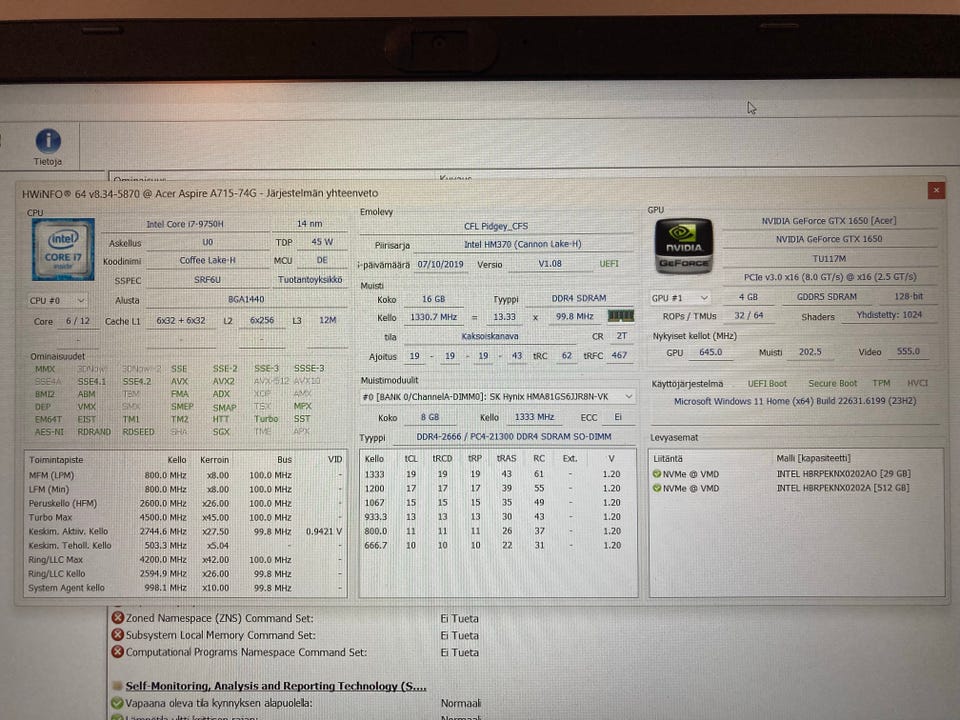Click memory mode Kaksoiskanava
Image resolution: width=960 pixels, height=720 pixels.
(x=490, y=336)
